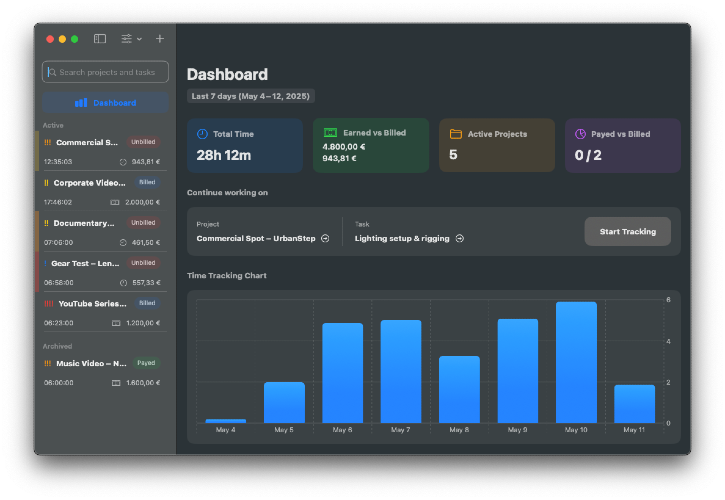Click the Total Time clock icon
725x500 pixels.
203,134
